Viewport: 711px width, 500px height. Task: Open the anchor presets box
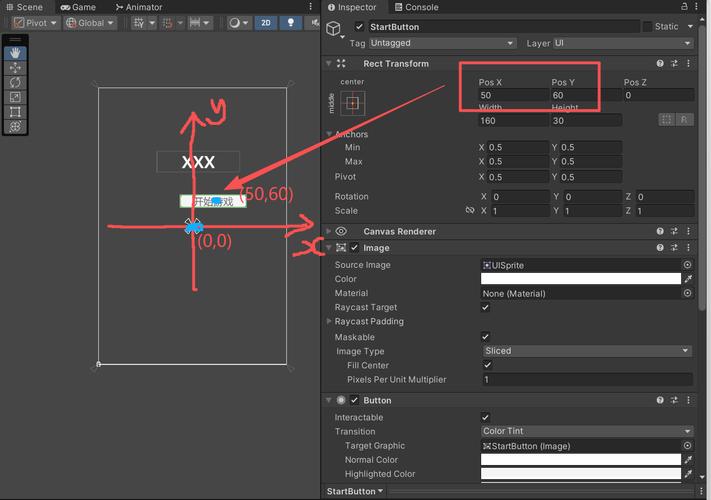point(352,102)
